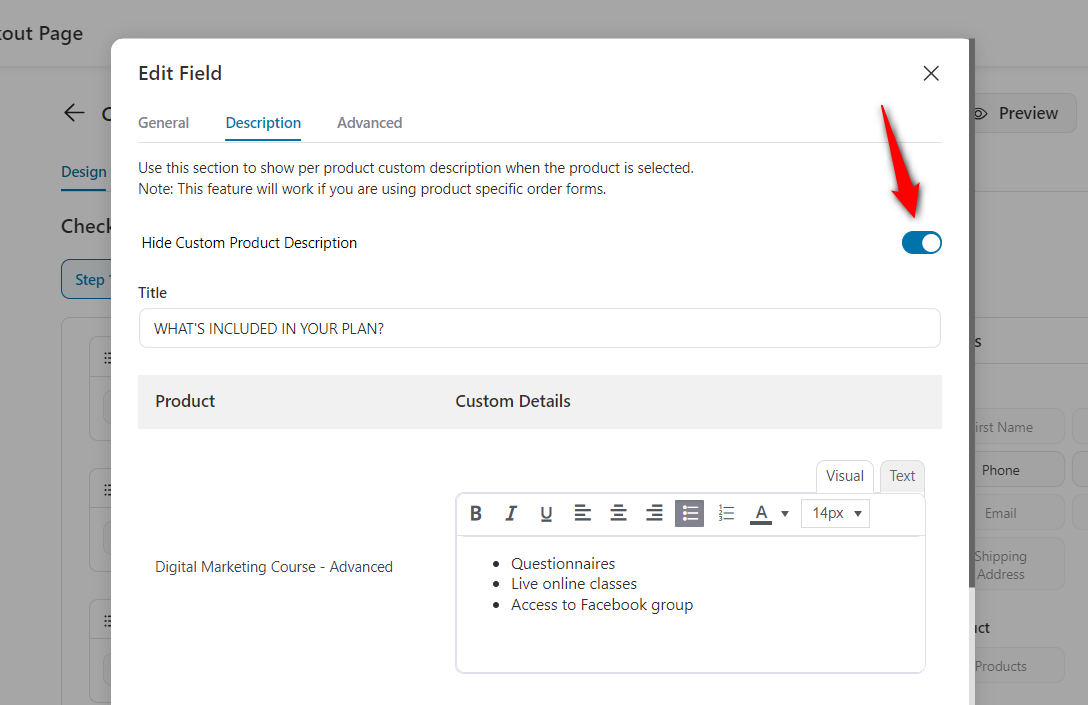Open the font size dropdown
Screen dimensions: 1088x705
click(x=835, y=513)
